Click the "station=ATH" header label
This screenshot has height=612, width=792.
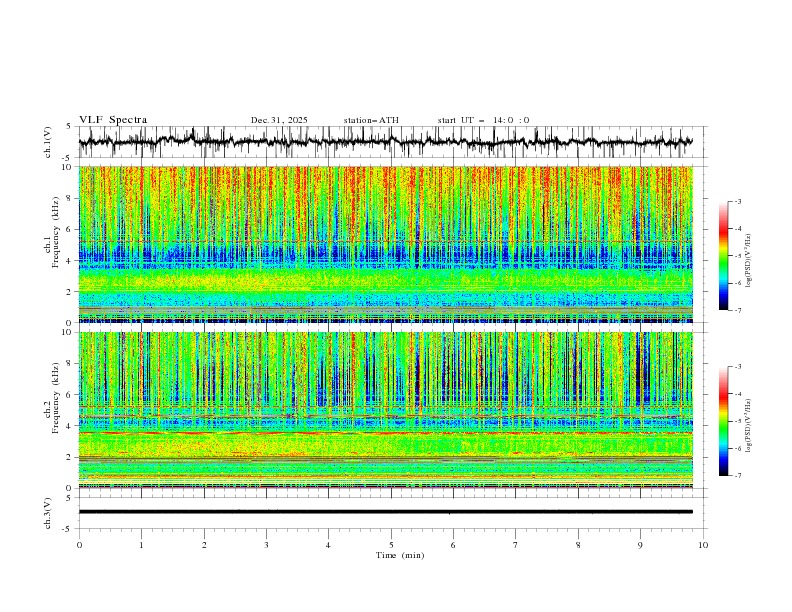(x=371, y=120)
